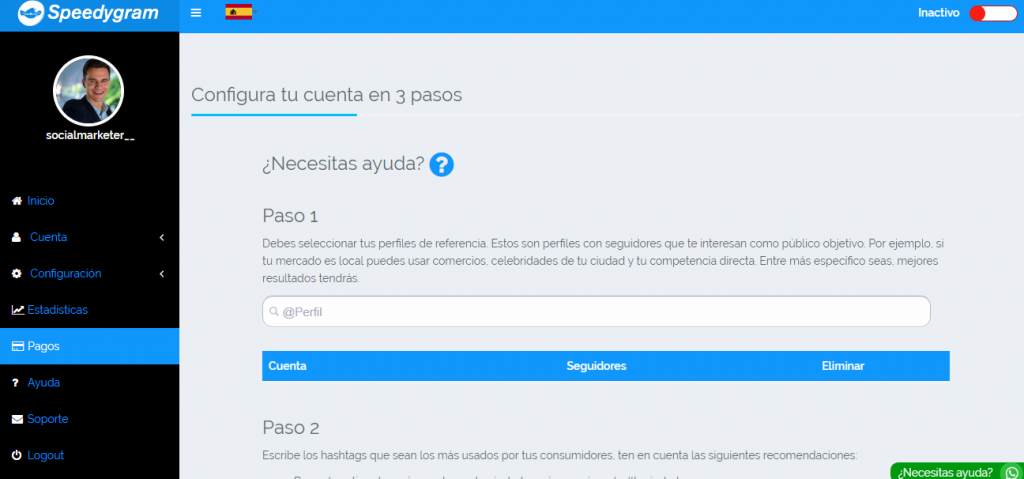
Task: Toggle the hamburger sidebar menu
Action: (x=196, y=13)
